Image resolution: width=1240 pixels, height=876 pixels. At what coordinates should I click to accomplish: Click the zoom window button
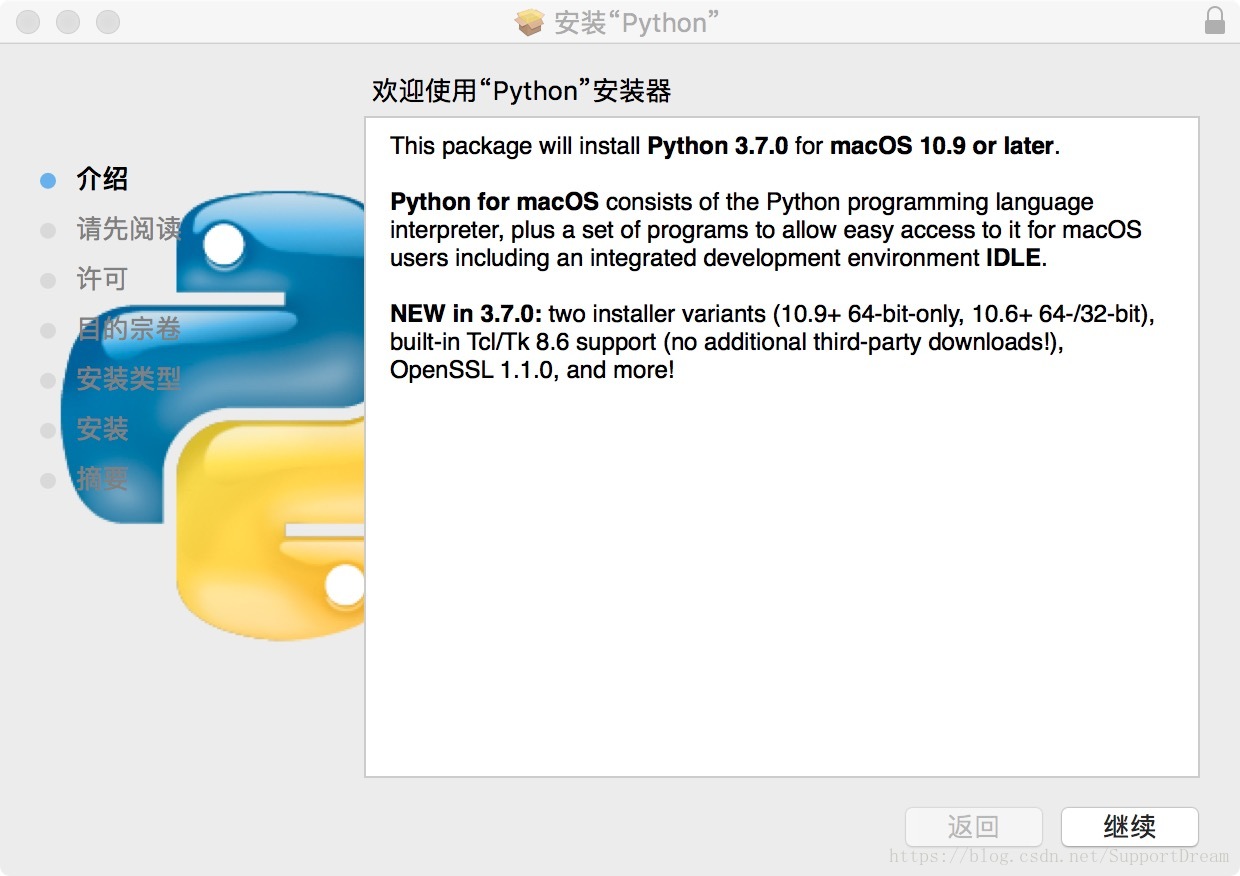click(x=107, y=21)
